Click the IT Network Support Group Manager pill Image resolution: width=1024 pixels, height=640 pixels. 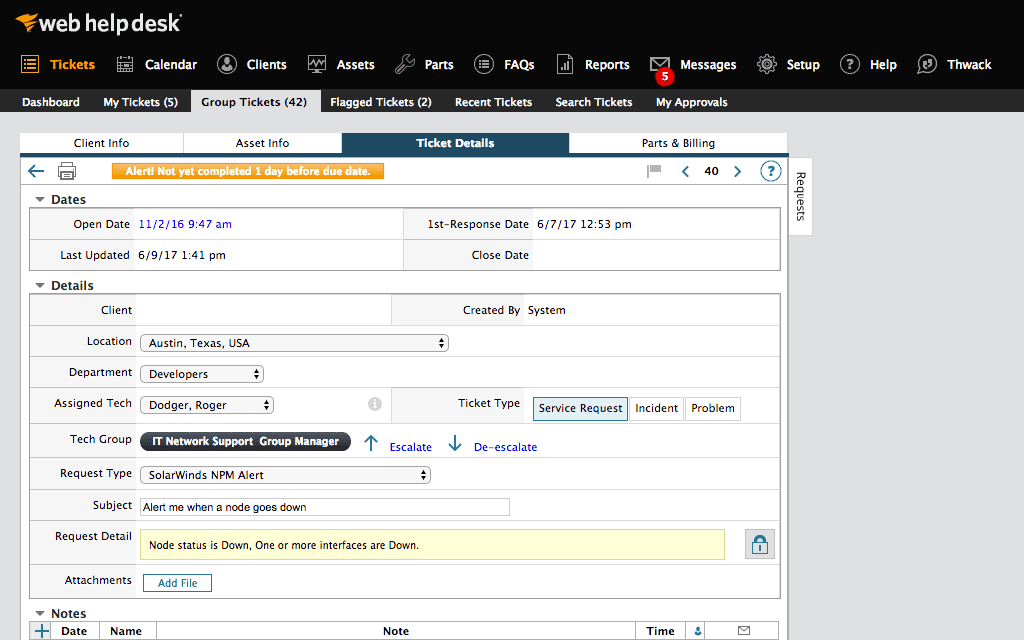[x=246, y=441]
